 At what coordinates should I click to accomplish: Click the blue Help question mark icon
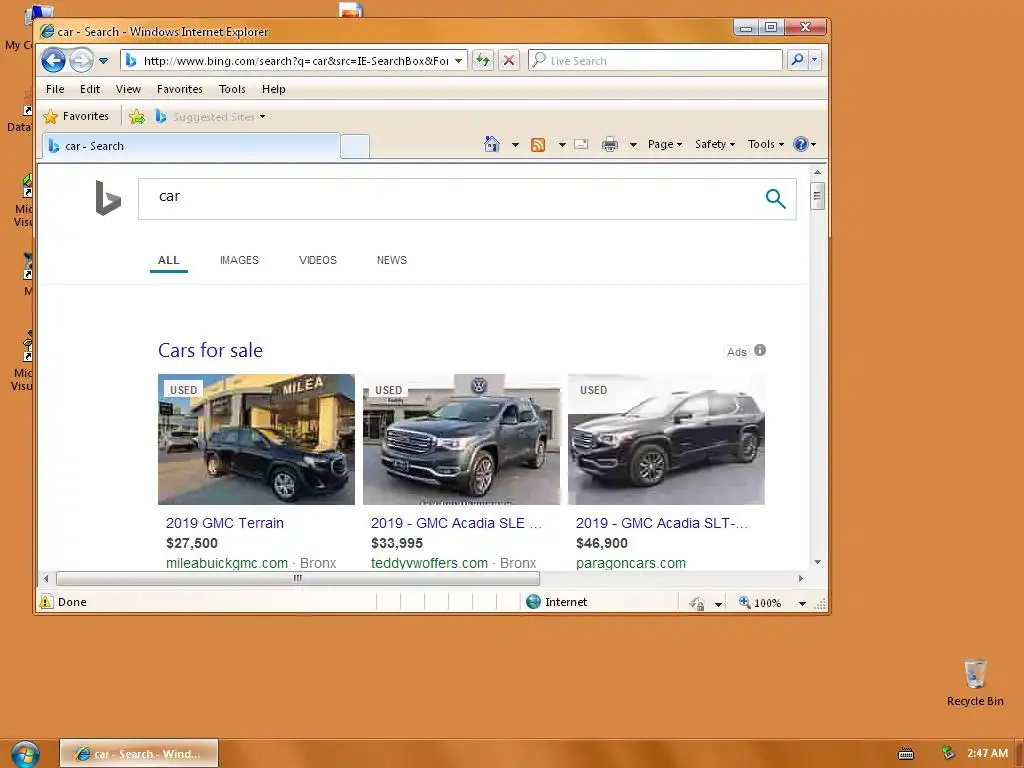pyautogui.click(x=801, y=144)
